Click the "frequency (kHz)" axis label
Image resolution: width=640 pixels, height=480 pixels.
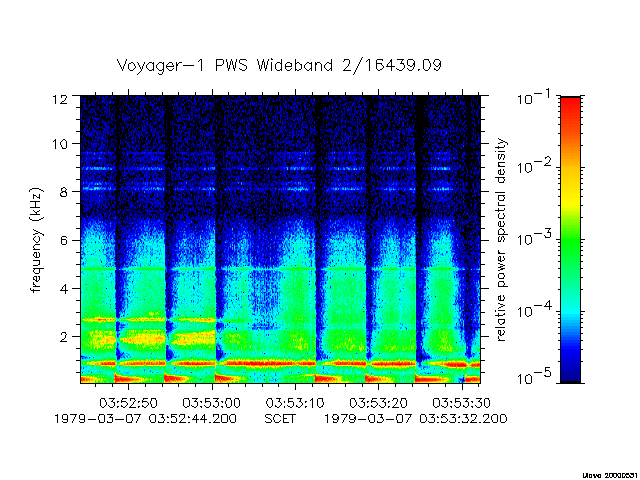tap(36, 240)
